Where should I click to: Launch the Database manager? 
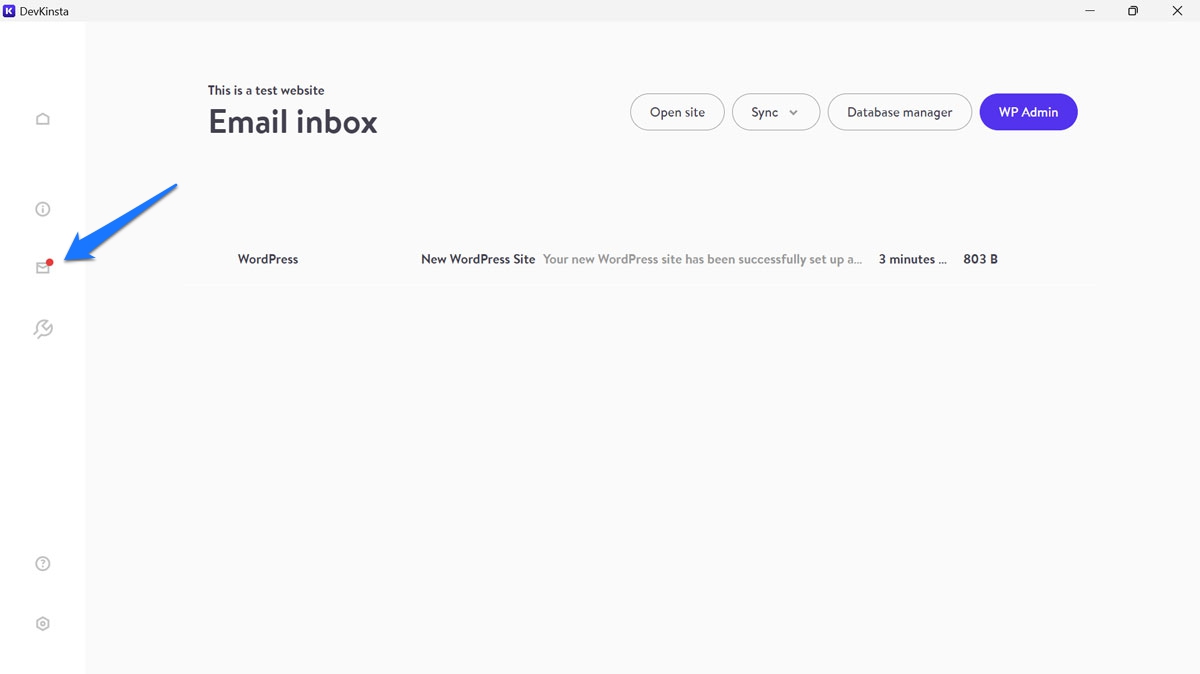[x=899, y=113]
